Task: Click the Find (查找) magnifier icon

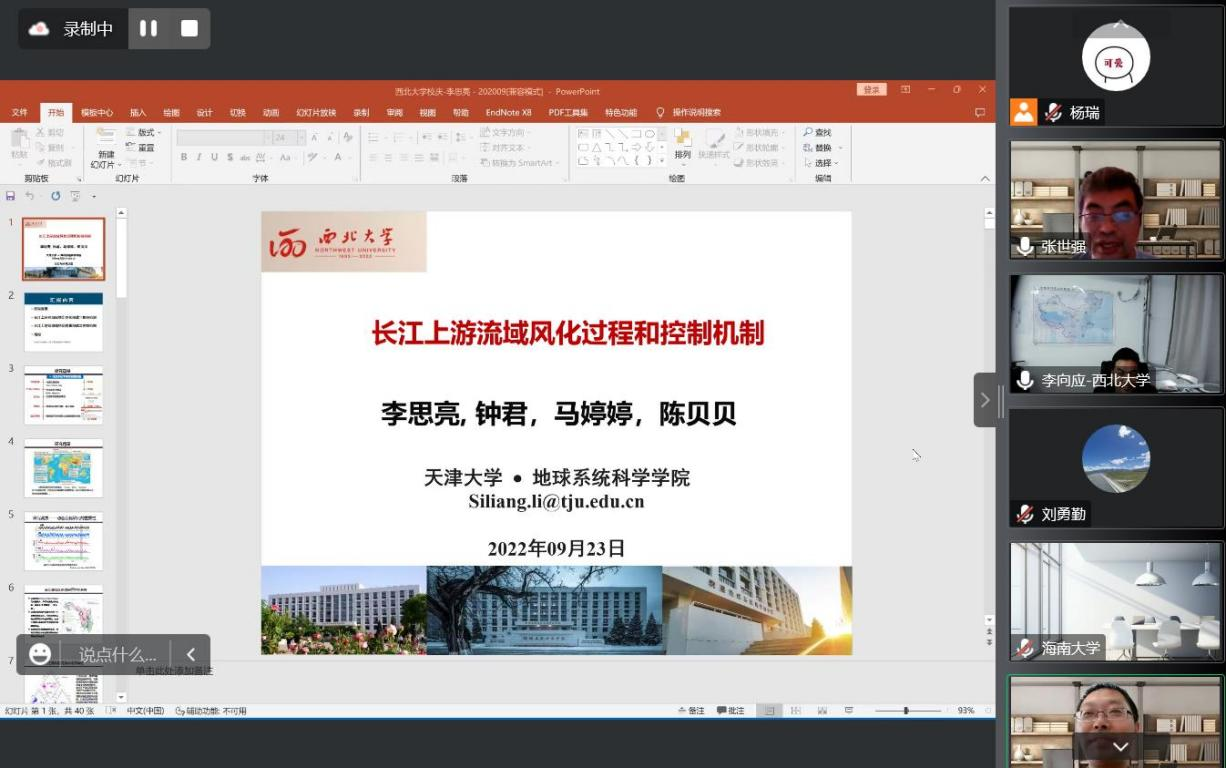Action: pyautogui.click(x=808, y=133)
